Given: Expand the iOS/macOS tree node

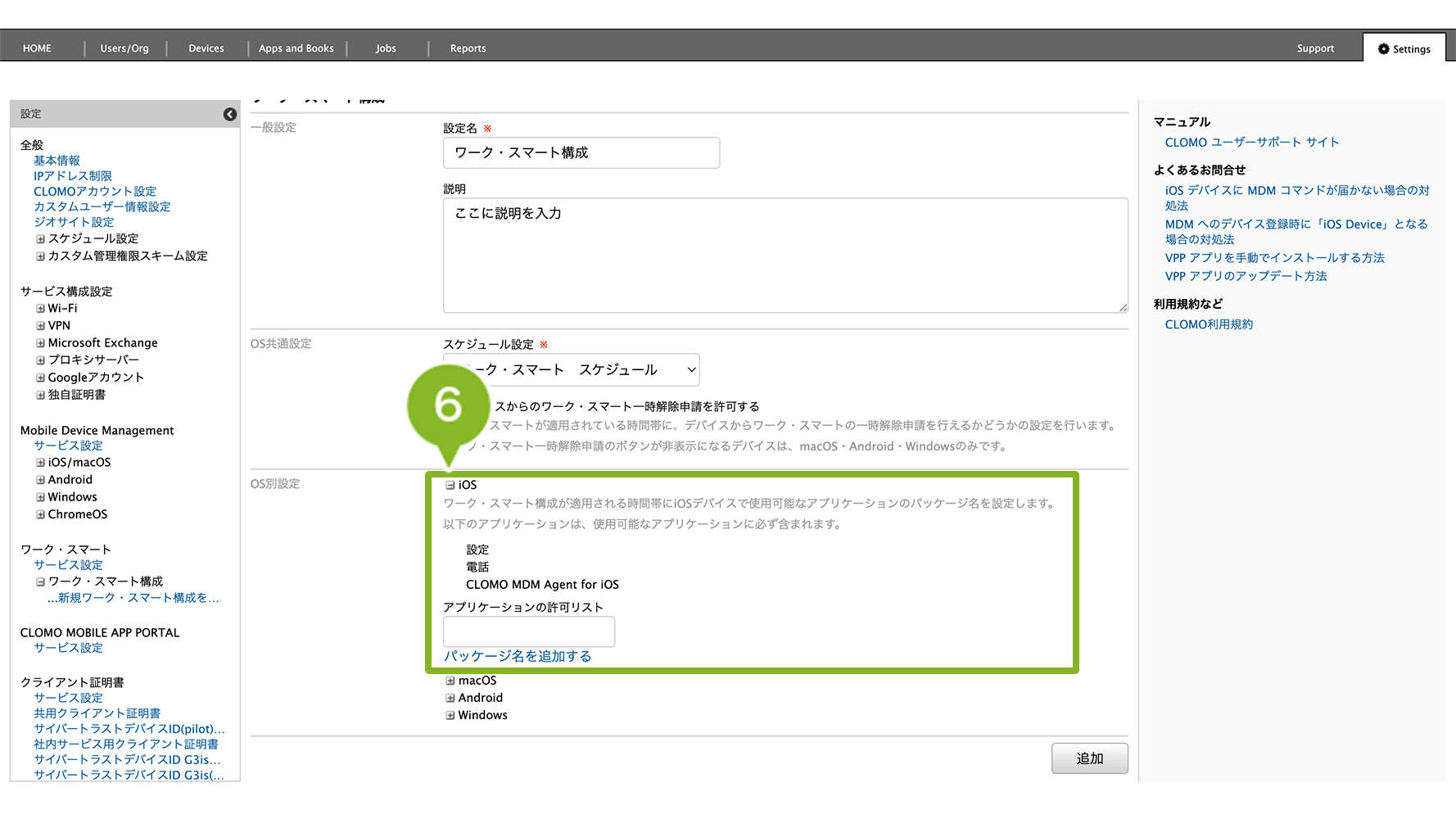Looking at the screenshot, I should (40, 463).
